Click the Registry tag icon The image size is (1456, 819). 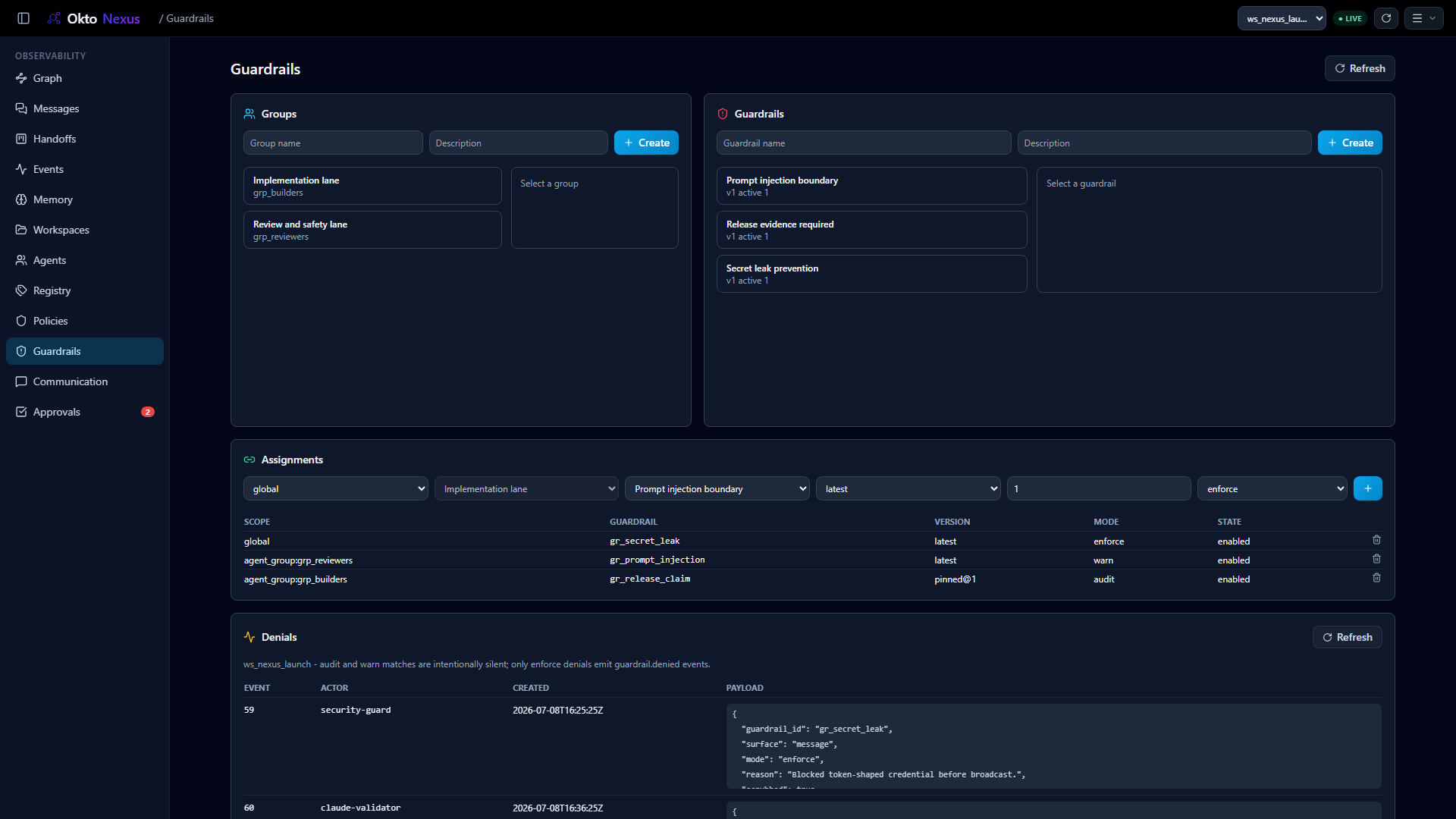(x=21, y=290)
